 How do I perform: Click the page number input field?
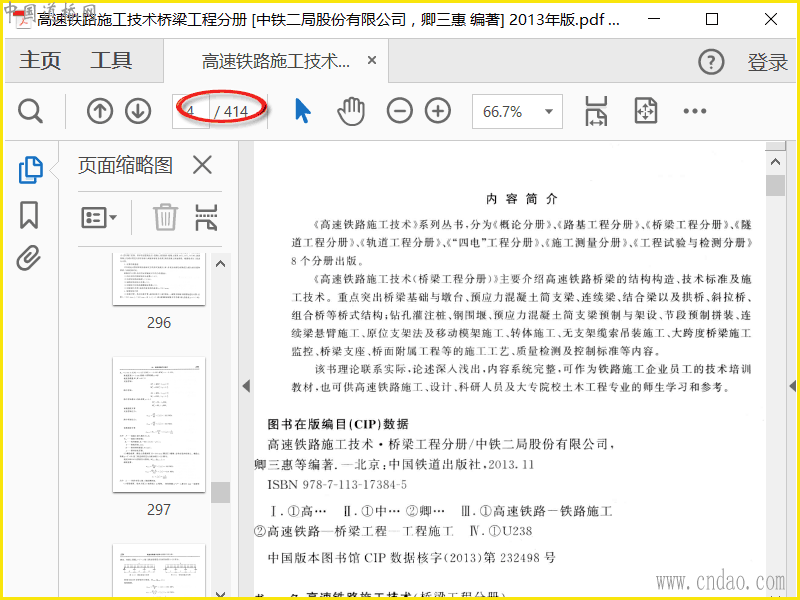pos(191,111)
